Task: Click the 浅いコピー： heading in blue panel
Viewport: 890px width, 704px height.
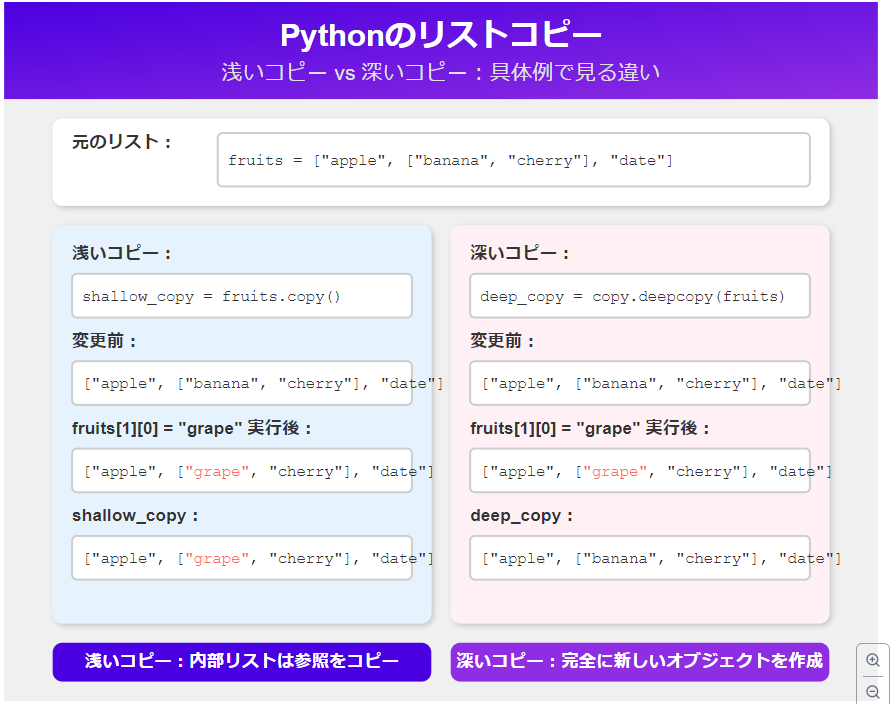Action: [122, 253]
